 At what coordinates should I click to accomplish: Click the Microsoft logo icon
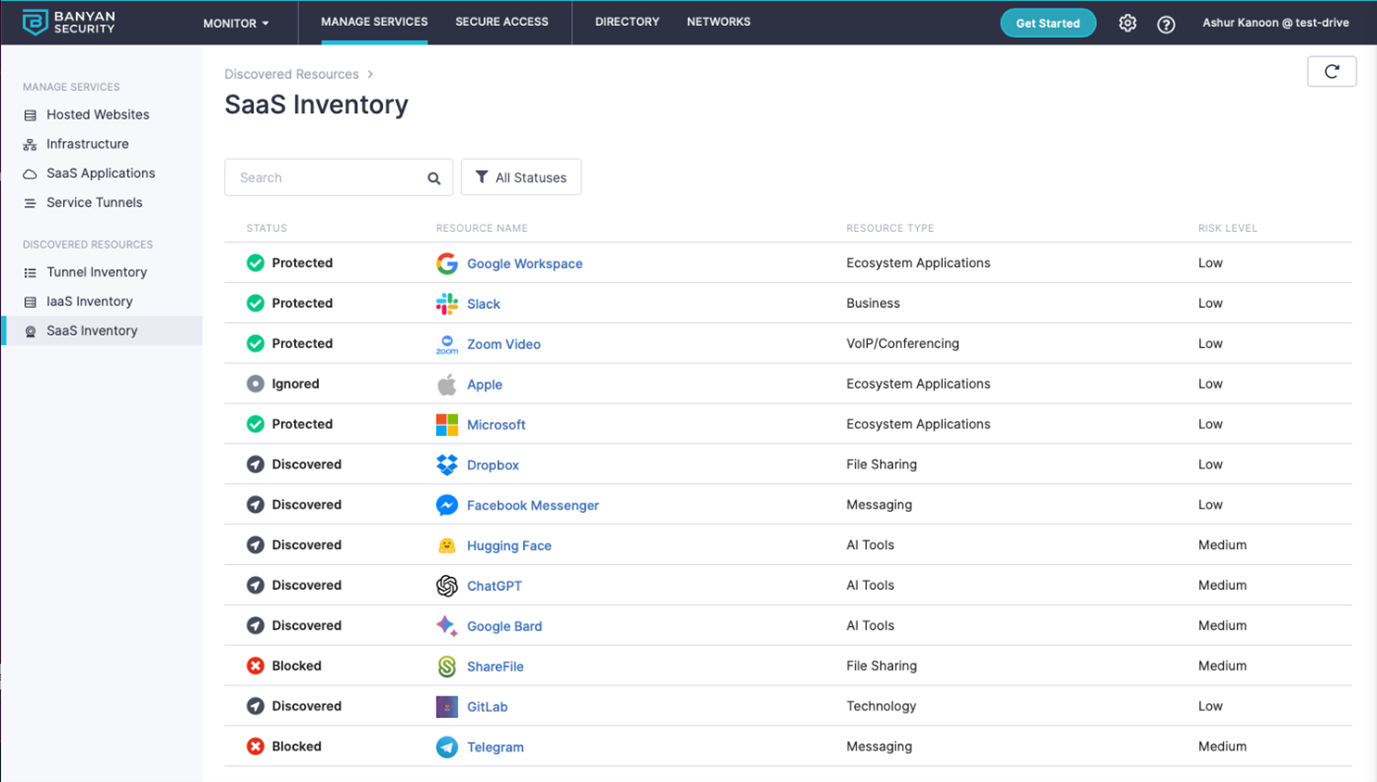point(447,424)
